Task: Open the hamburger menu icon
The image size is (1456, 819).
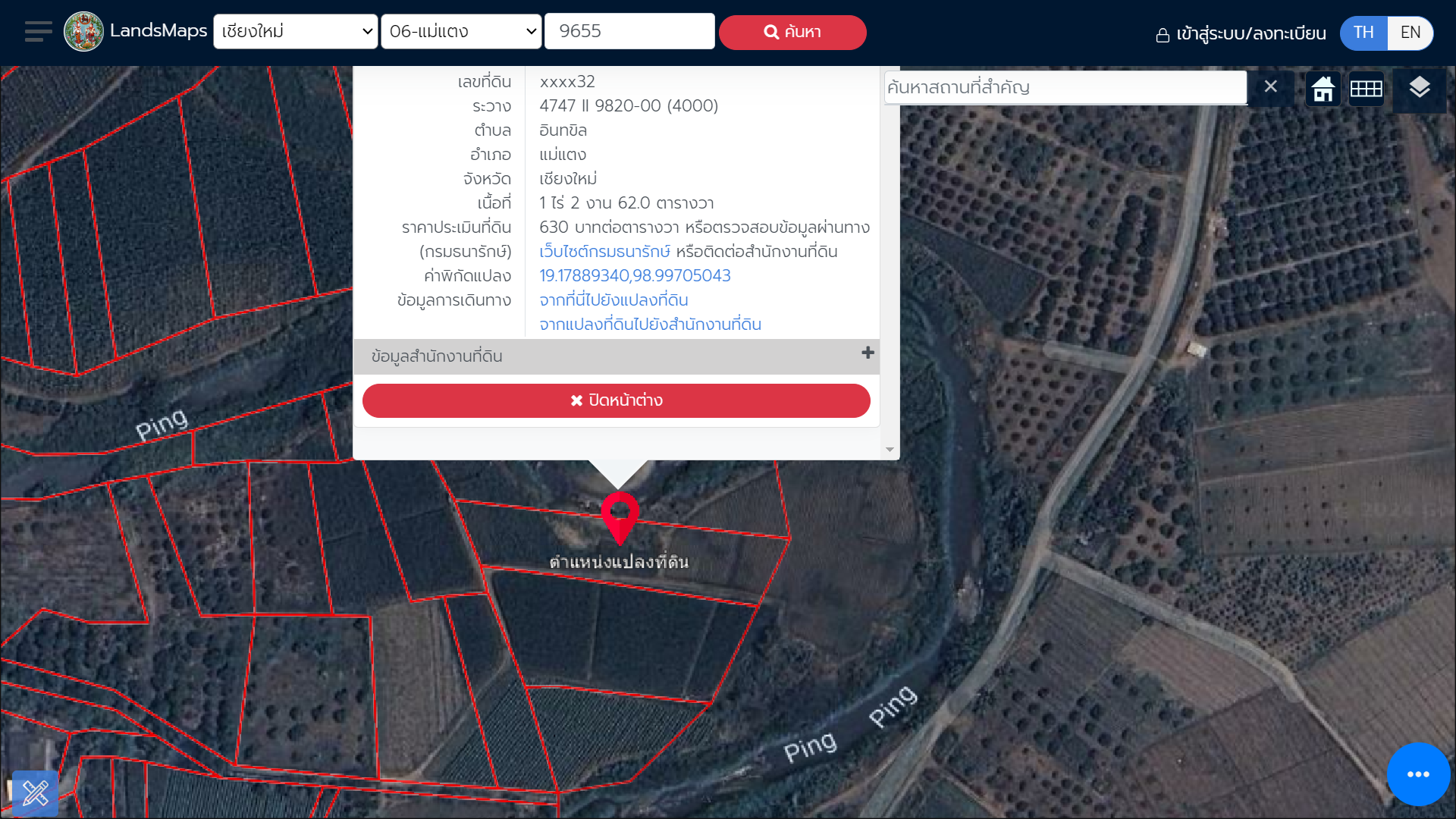Action: (x=38, y=32)
